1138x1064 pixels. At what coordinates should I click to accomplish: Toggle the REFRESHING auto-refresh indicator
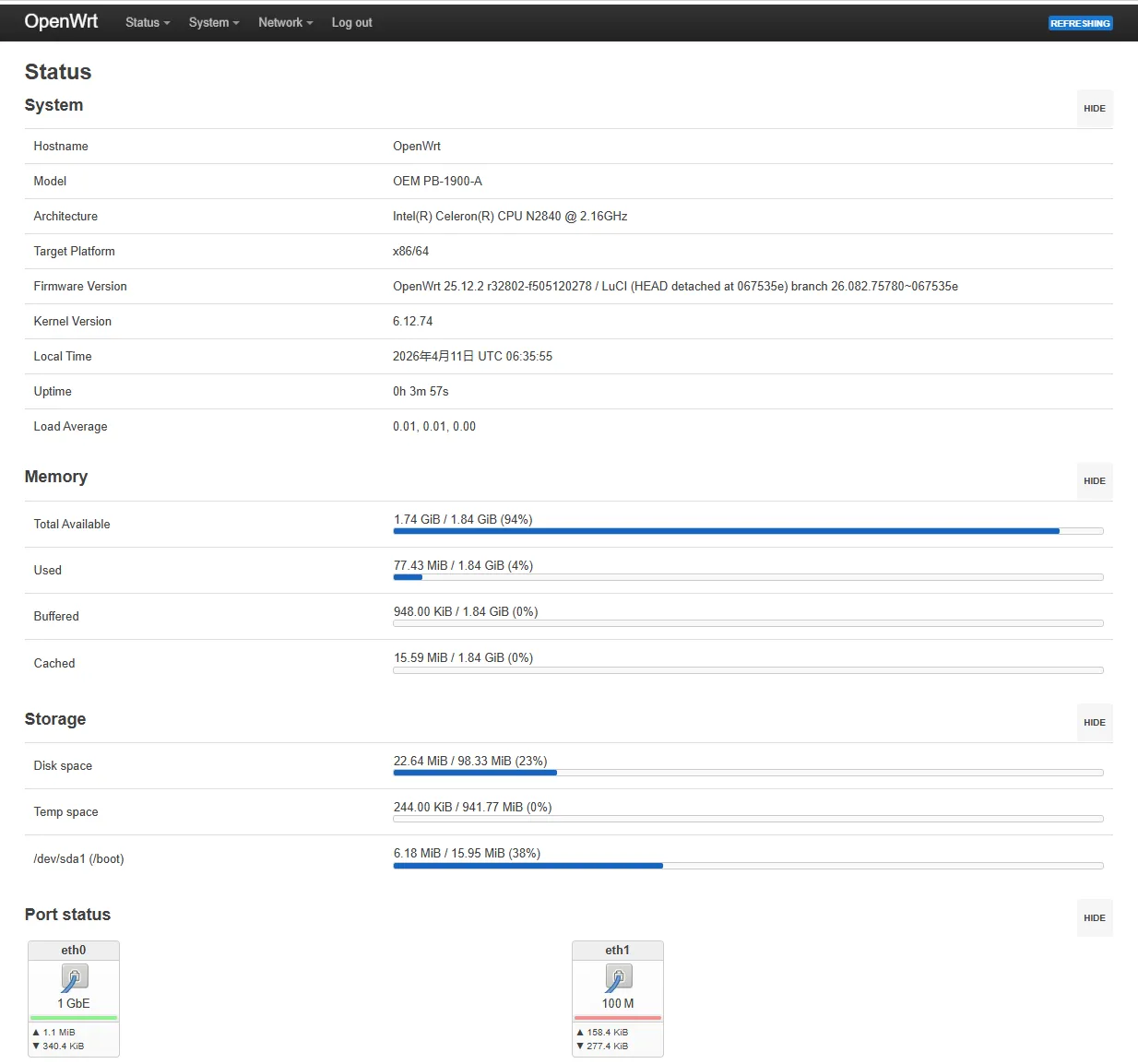click(x=1080, y=22)
